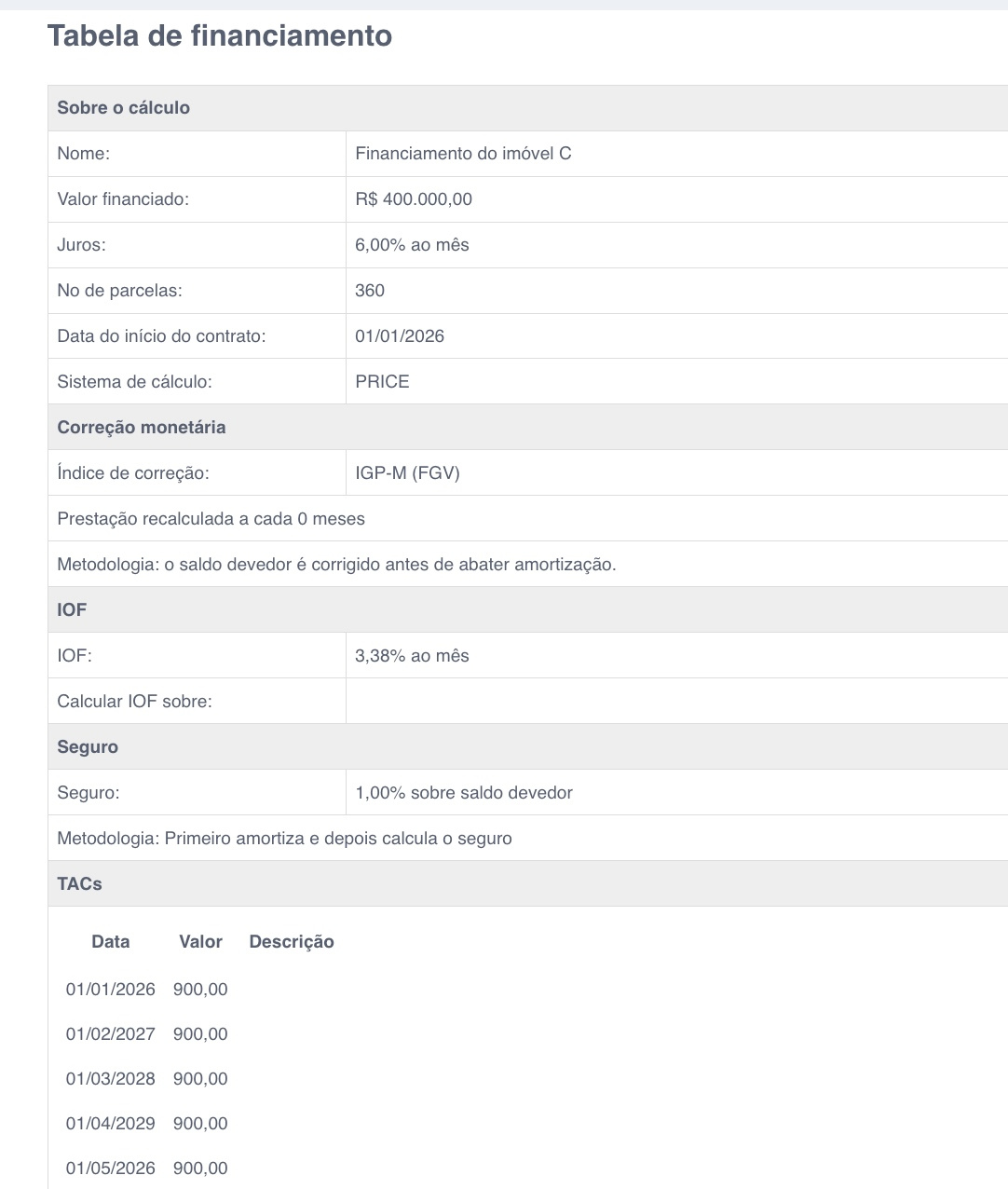Click the contract start date 01/01/2026 value

pyautogui.click(x=400, y=336)
